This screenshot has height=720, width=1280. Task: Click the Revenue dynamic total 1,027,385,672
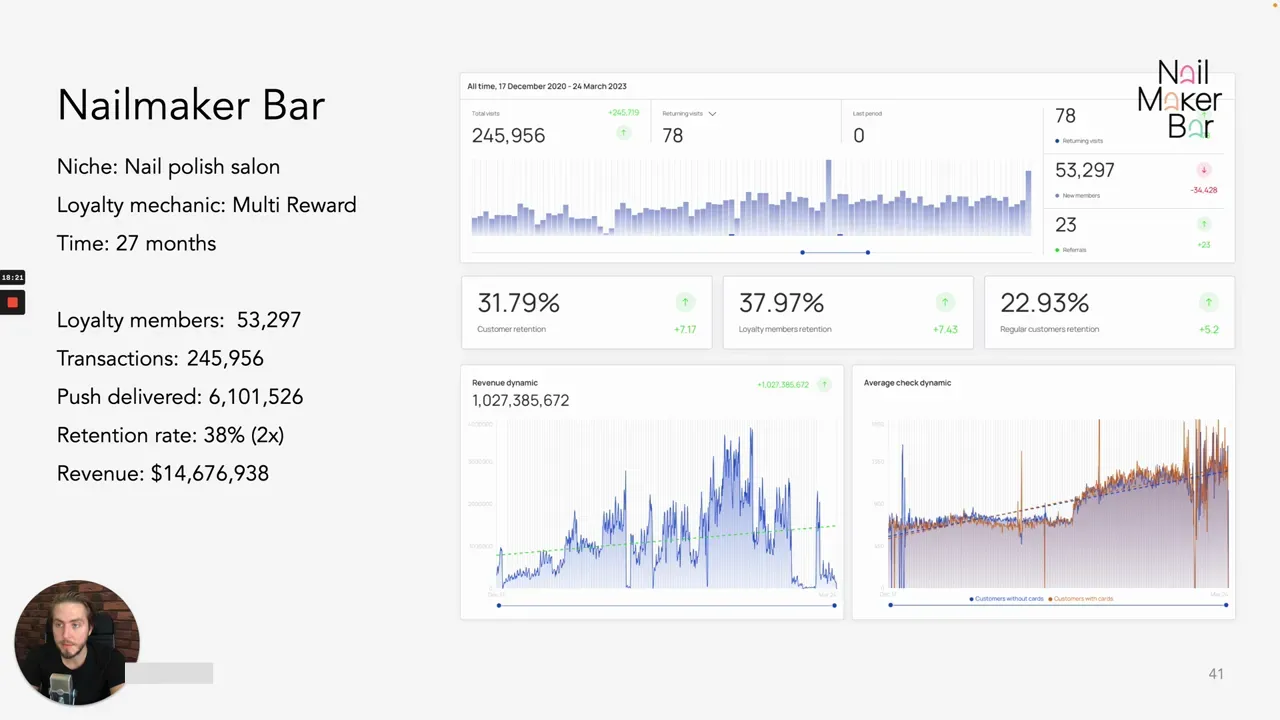520,400
